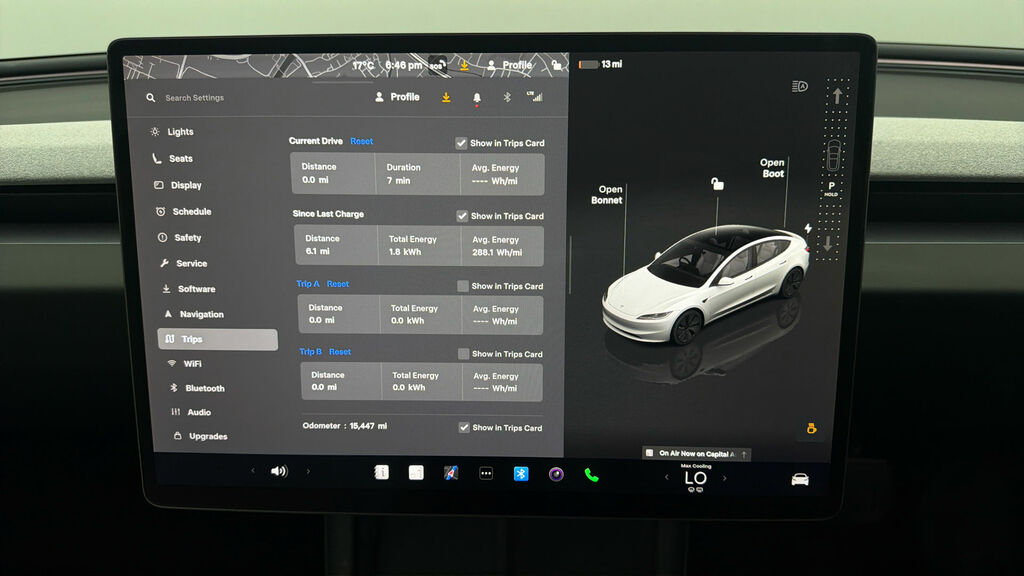Check Trip A Show in Trips Card
Image resolution: width=1024 pixels, height=576 pixels.
[x=462, y=286]
